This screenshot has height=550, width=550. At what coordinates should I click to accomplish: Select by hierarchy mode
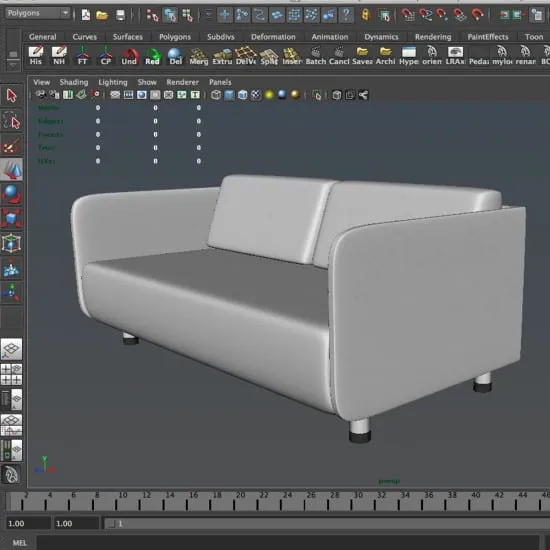click(x=152, y=15)
